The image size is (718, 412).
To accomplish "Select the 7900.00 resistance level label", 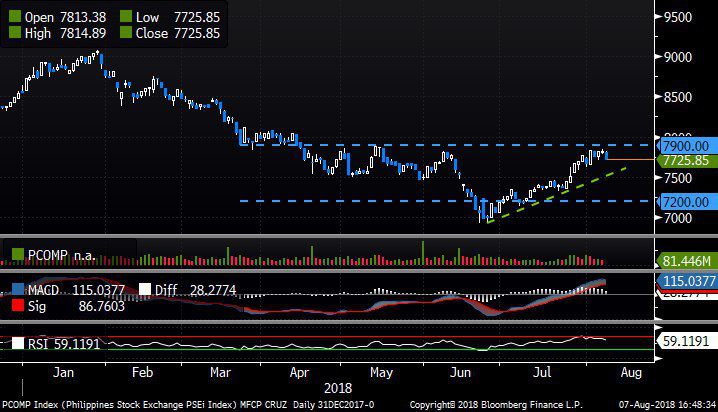I will click(685, 146).
